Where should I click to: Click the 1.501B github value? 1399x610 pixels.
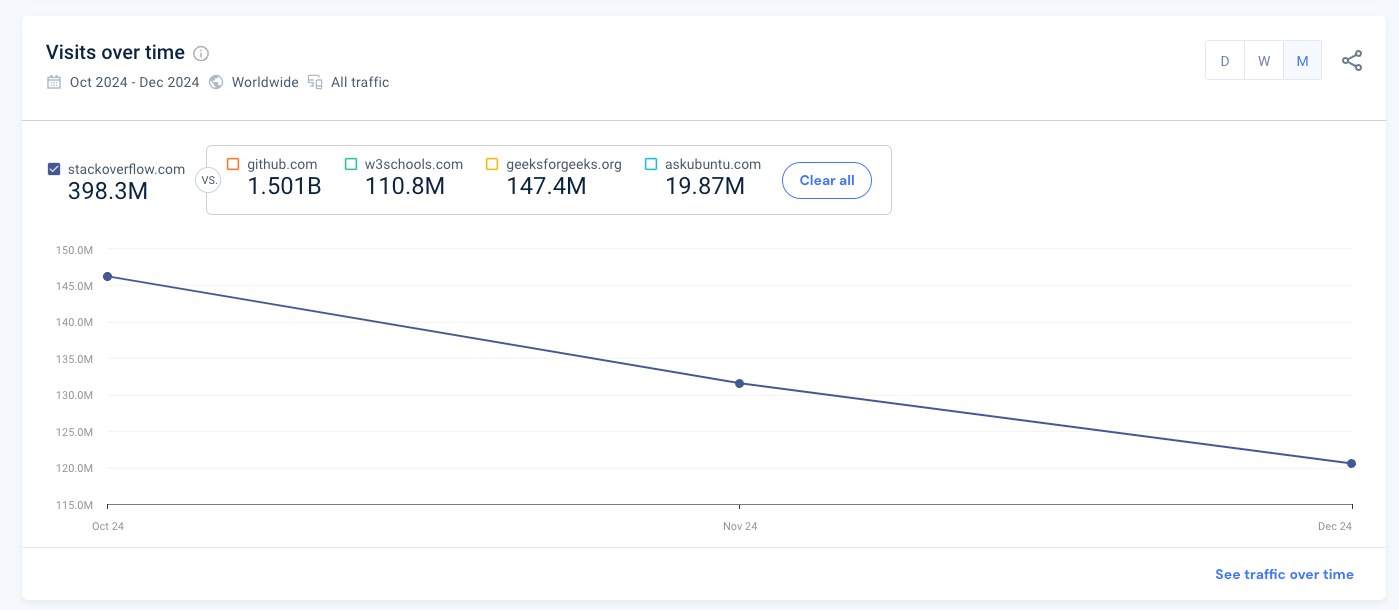tap(285, 186)
